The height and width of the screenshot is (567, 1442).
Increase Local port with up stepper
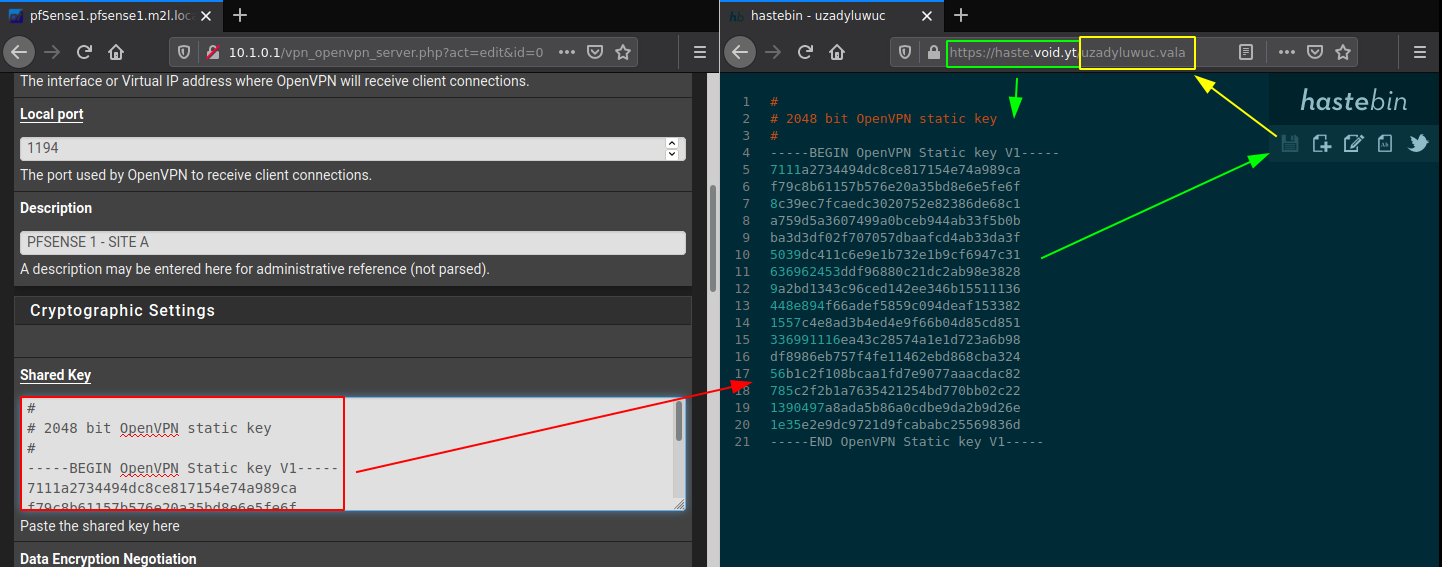coord(674,143)
